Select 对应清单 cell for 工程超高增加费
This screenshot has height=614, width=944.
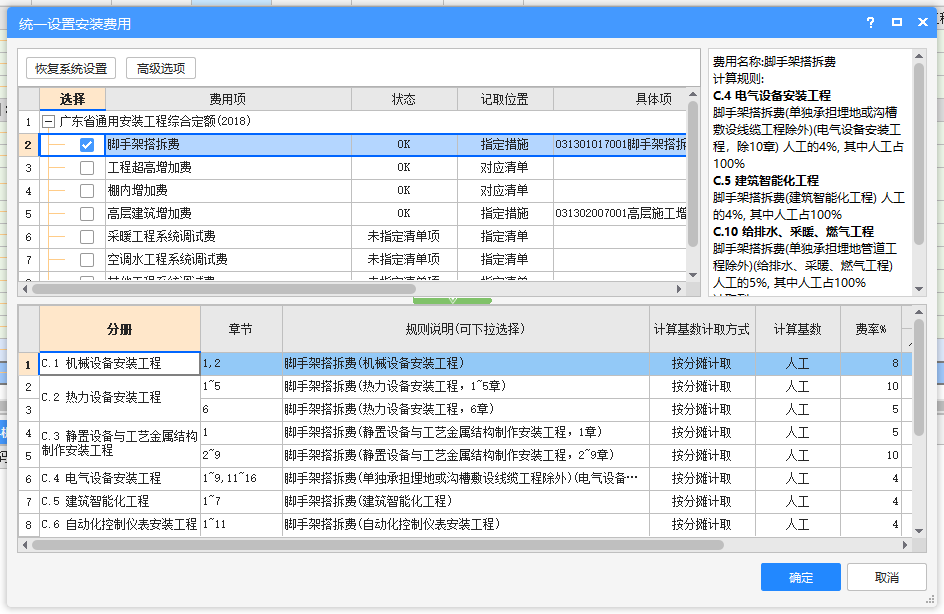[505, 168]
